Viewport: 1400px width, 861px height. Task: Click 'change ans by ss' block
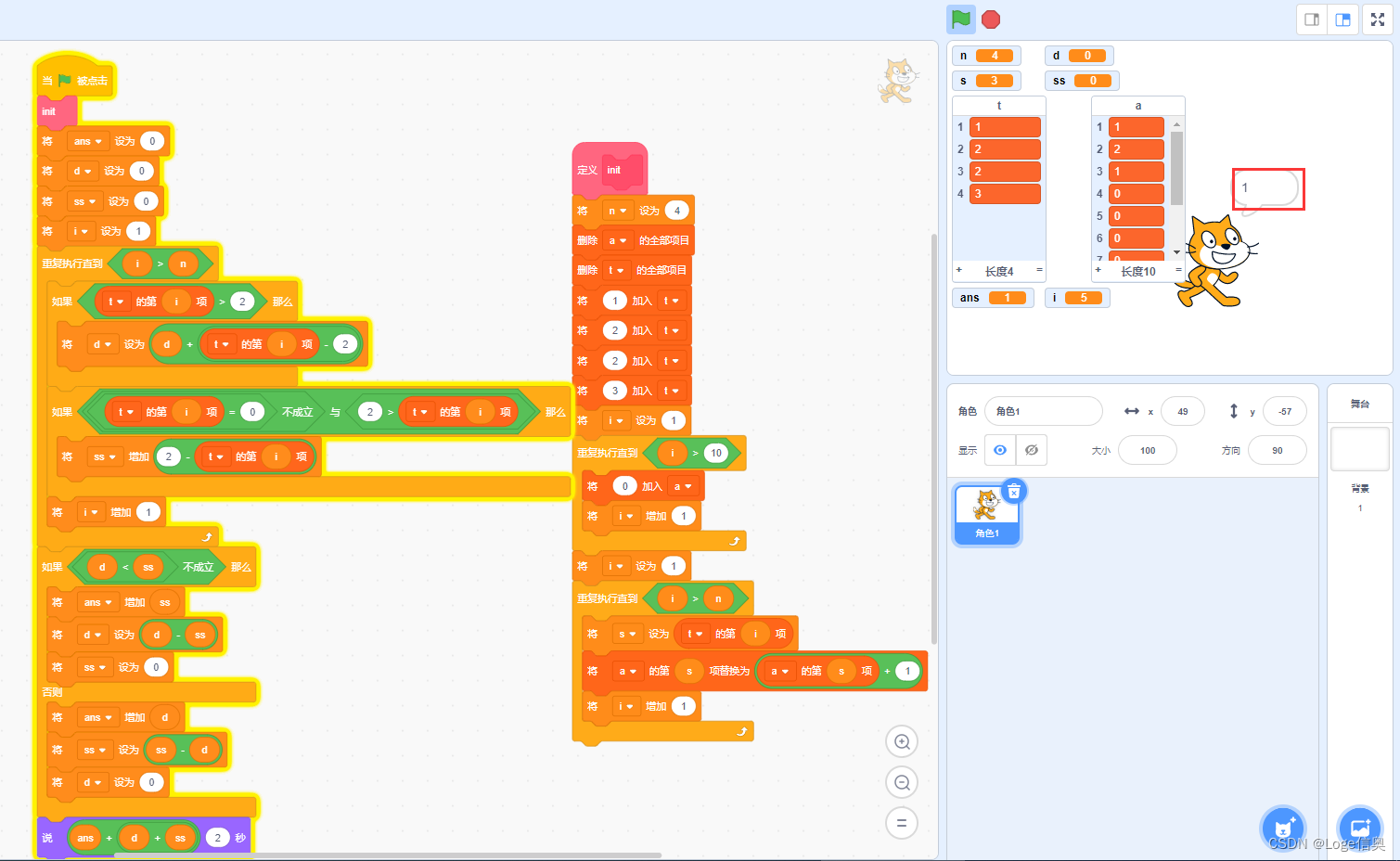coord(115,602)
